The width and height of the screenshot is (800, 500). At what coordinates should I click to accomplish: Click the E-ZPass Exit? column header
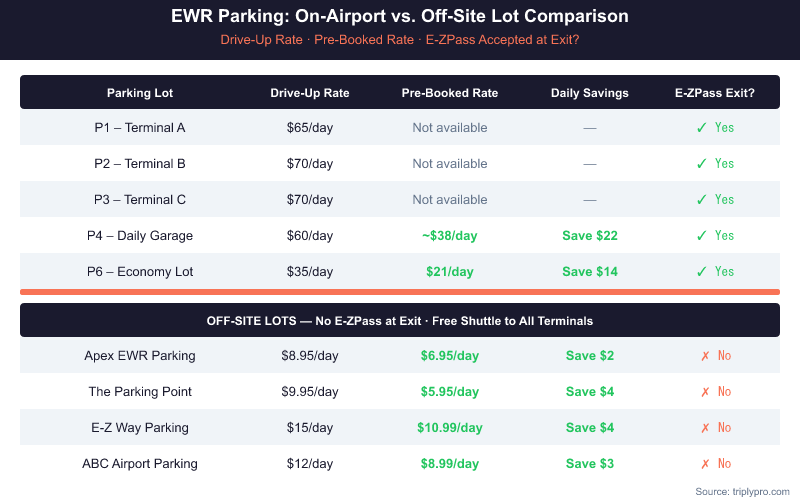[x=715, y=93]
